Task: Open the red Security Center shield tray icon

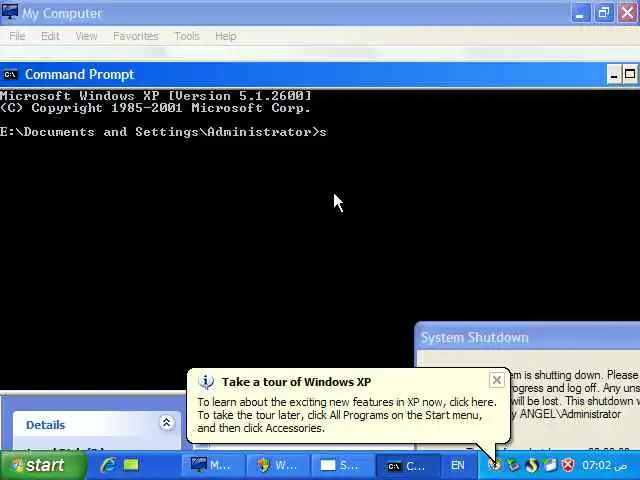Action: coord(568,465)
